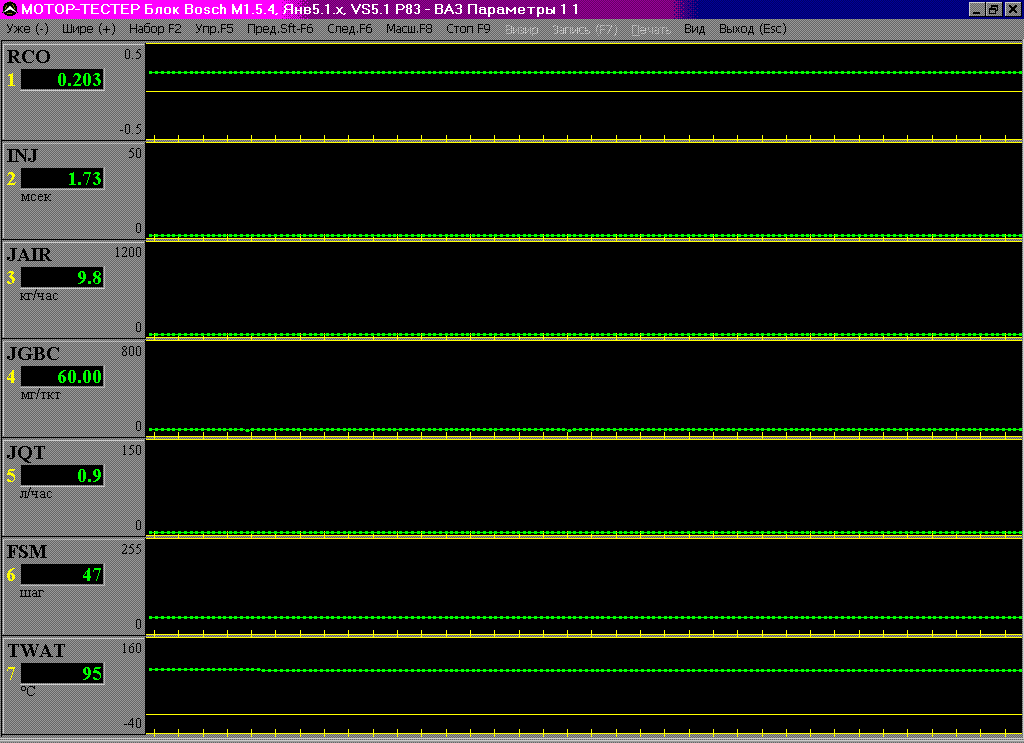Click the JGBC value field 60.00
Image resolution: width=1024 pixels, height=743 pixels.
click(x=62, y=377)
